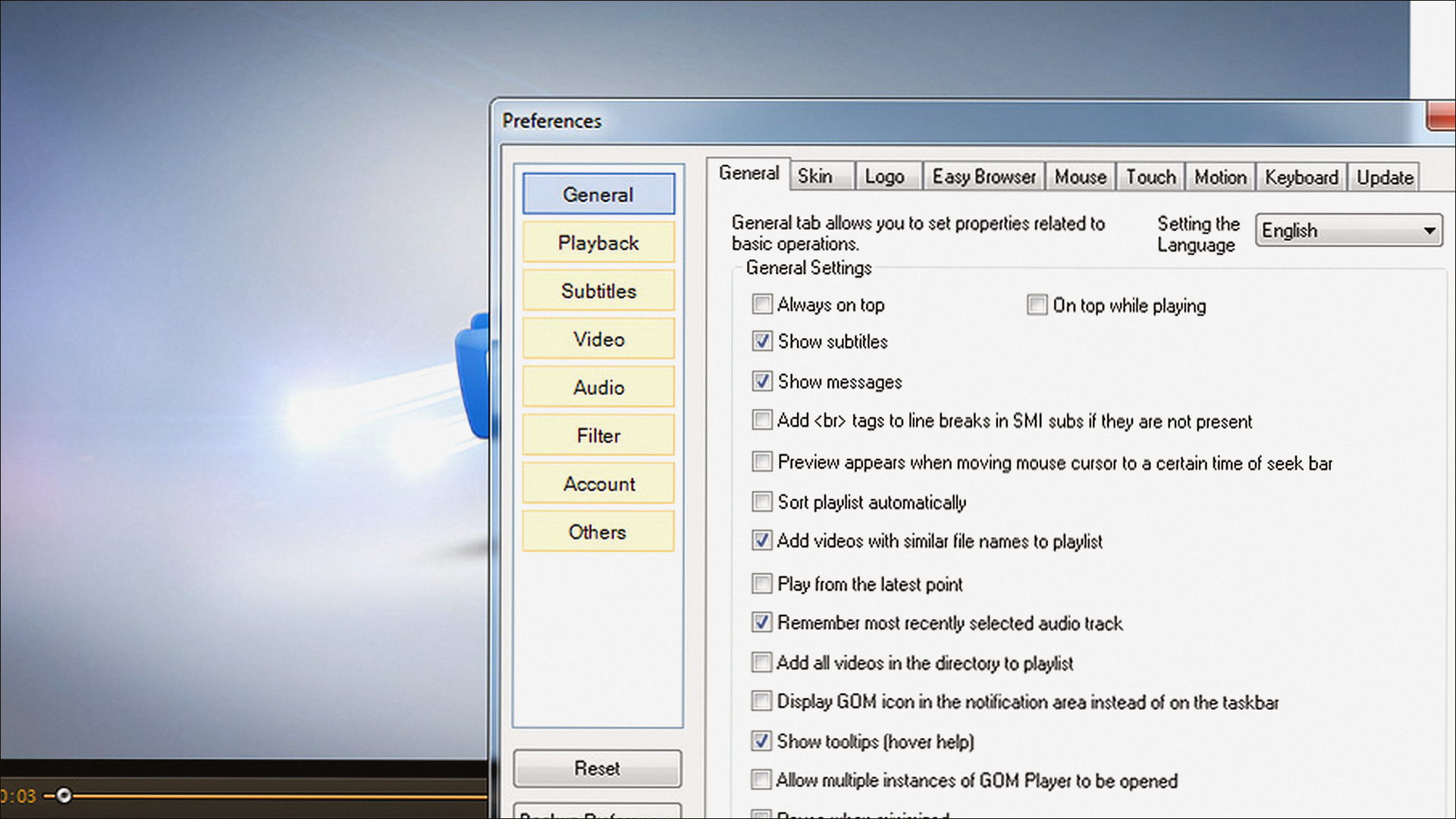Click the player seek bar handle

64,795
